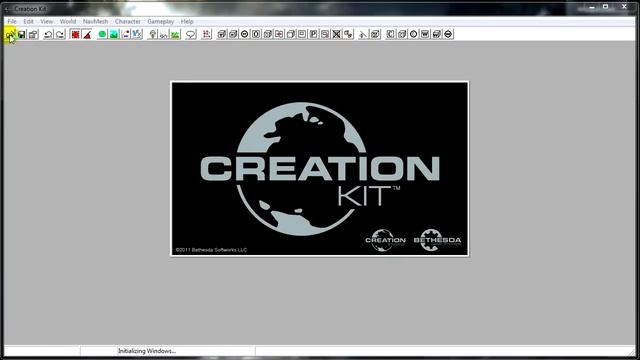Open the View menu
640x360 pixels.
[x=47, y=21]
